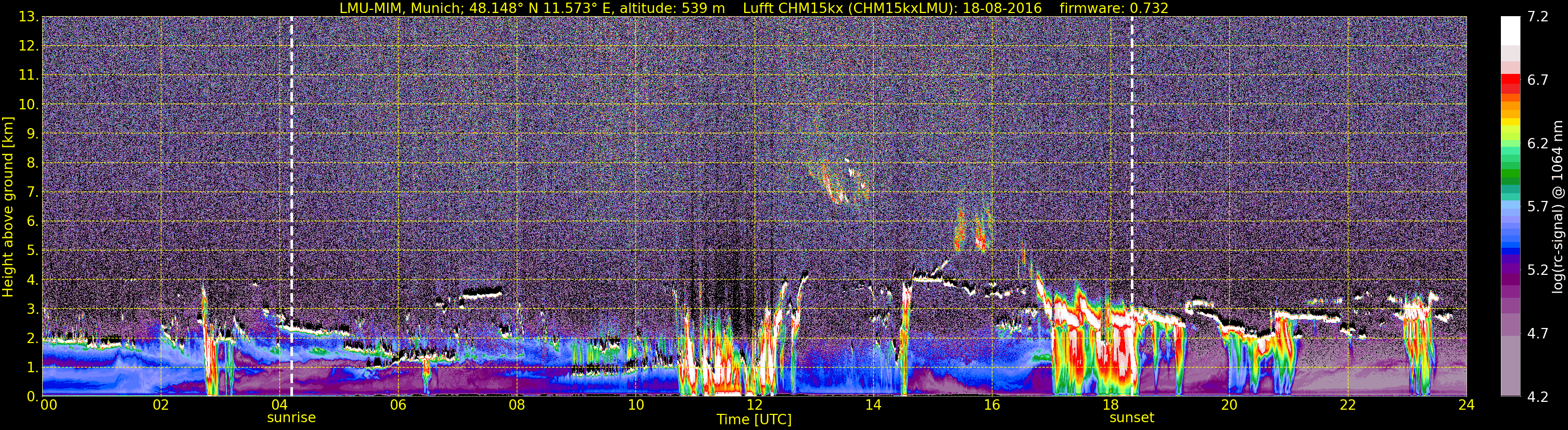The width and height of the screenshot is (1568, 430).
Task: Click the 02 tick label on the time axis
Action: click(161, 405)
